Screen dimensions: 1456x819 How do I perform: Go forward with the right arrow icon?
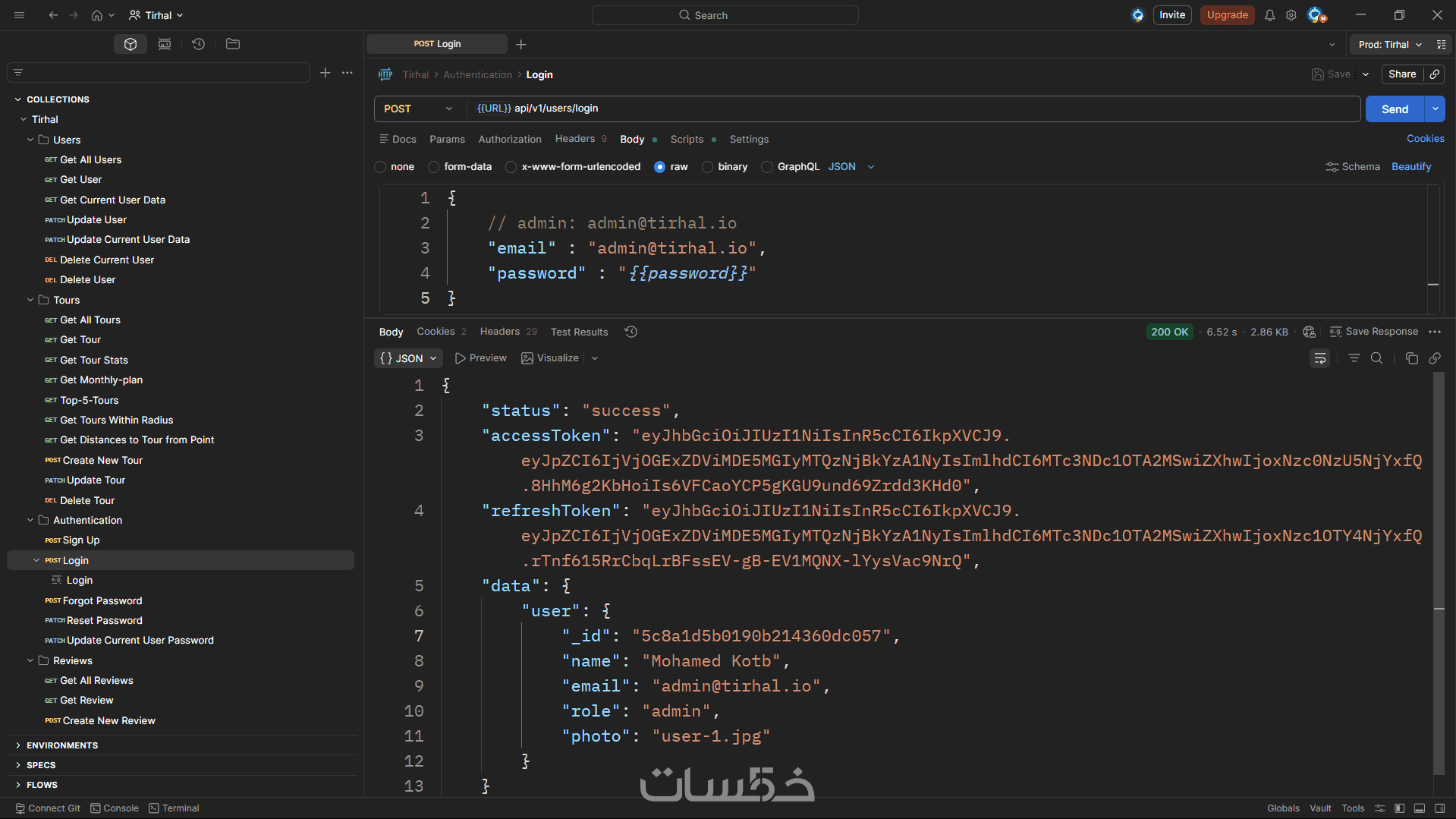point(74,15)
